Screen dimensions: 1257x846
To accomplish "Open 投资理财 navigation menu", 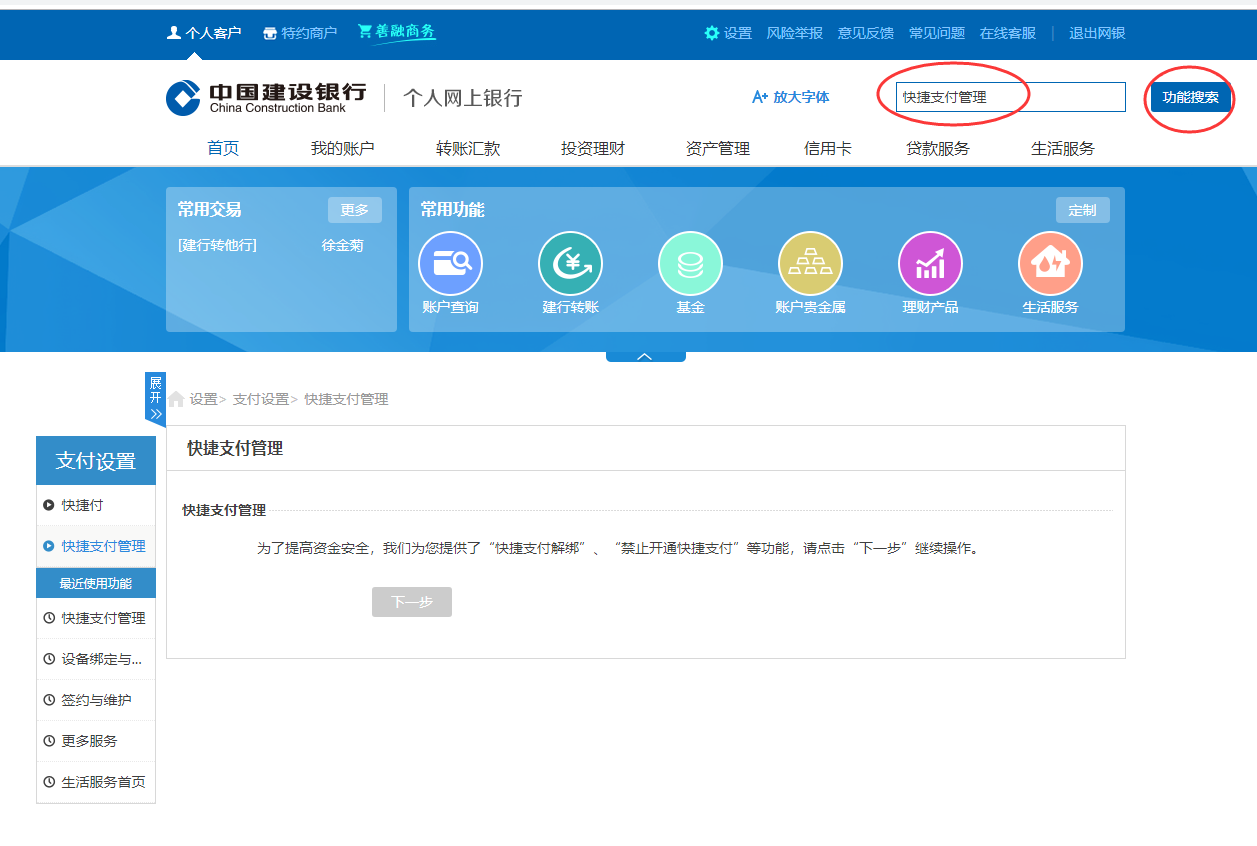I will pos(593,148).
